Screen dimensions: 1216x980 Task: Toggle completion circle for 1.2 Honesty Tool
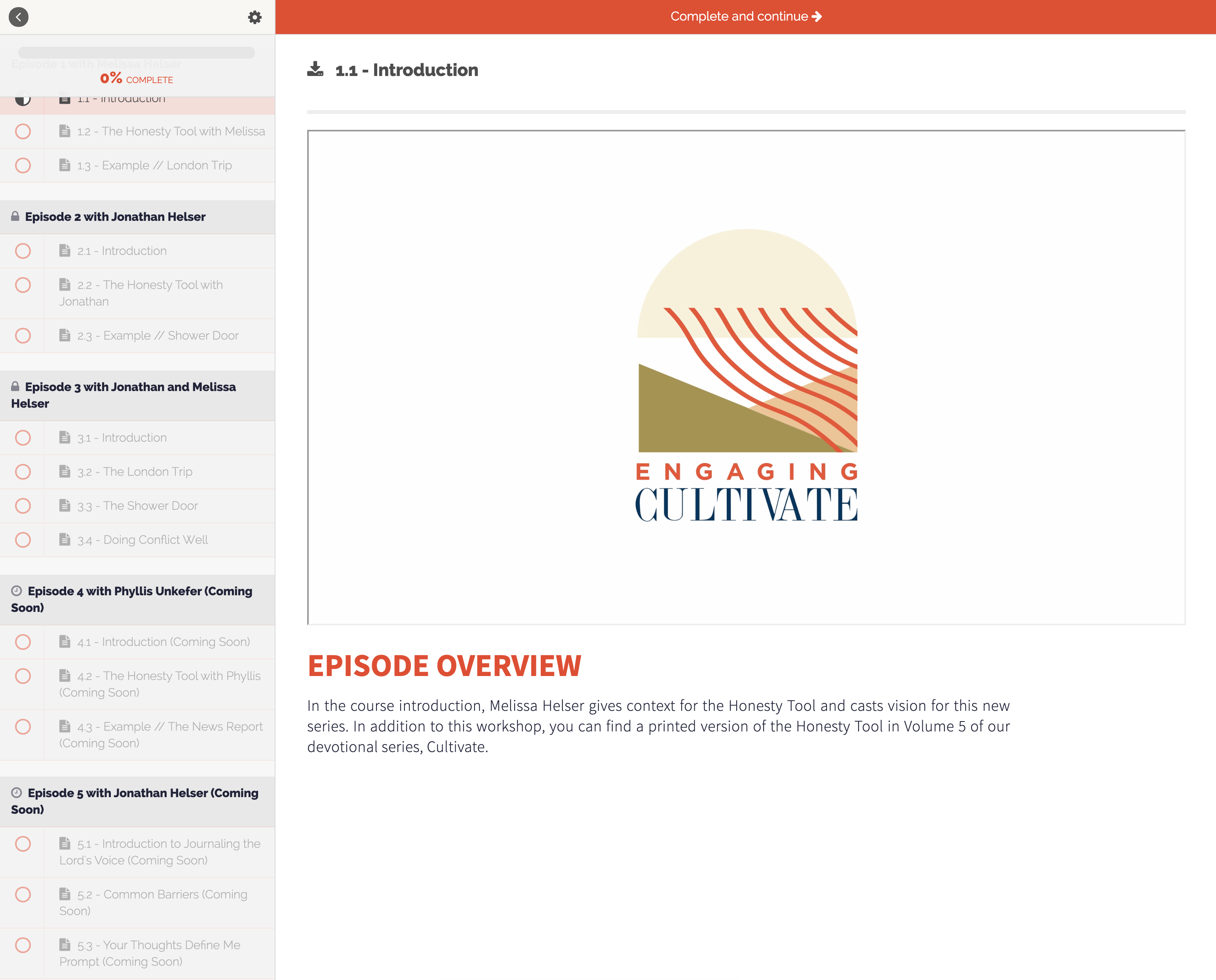(23, 131)
